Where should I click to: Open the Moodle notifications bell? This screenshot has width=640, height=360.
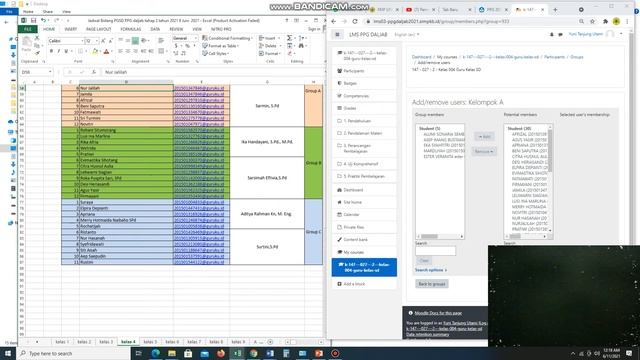(551, 35)
